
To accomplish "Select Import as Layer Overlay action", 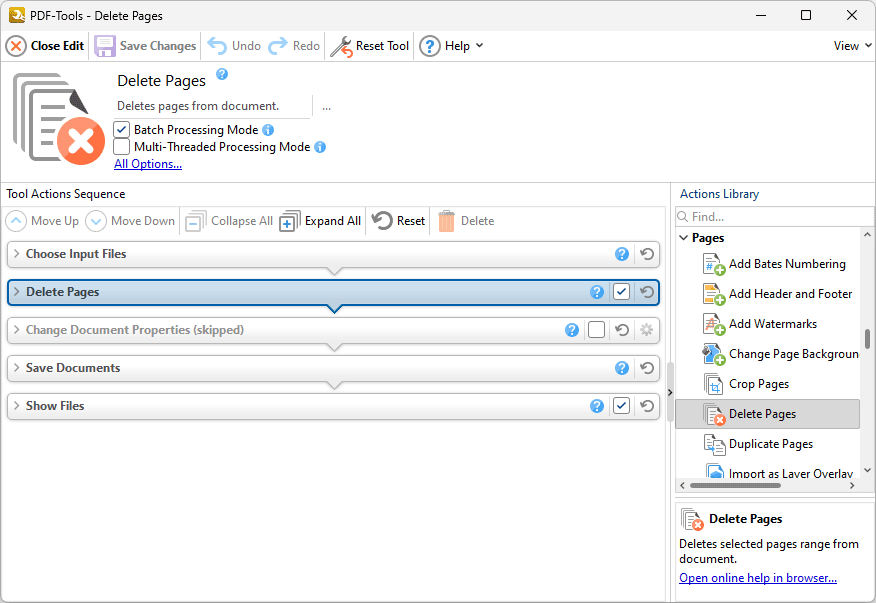I will click(x=778, y=472).
